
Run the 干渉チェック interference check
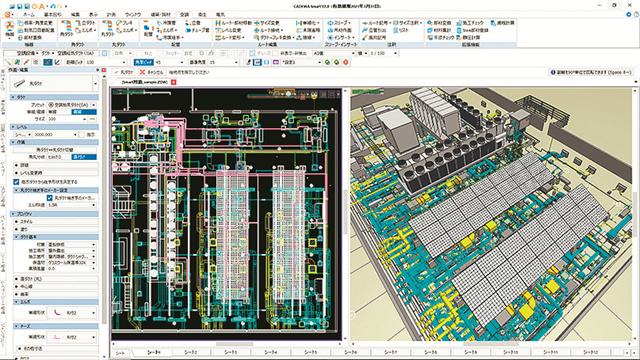441,38
